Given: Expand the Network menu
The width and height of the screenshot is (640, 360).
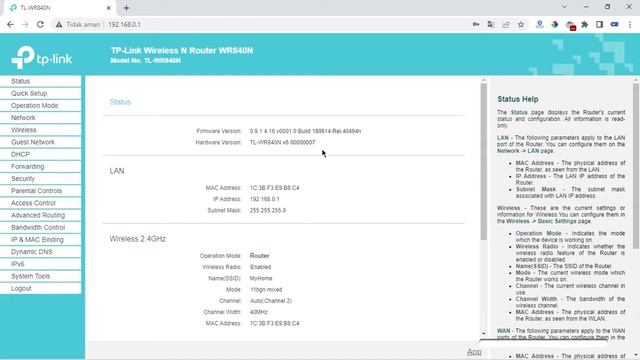Looking at the screenshot, I should click(x=40, y=118).
